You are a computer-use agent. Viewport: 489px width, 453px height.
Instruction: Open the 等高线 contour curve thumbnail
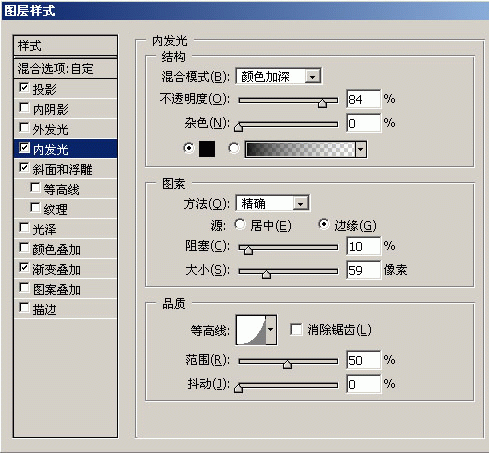tap(251, 330)
